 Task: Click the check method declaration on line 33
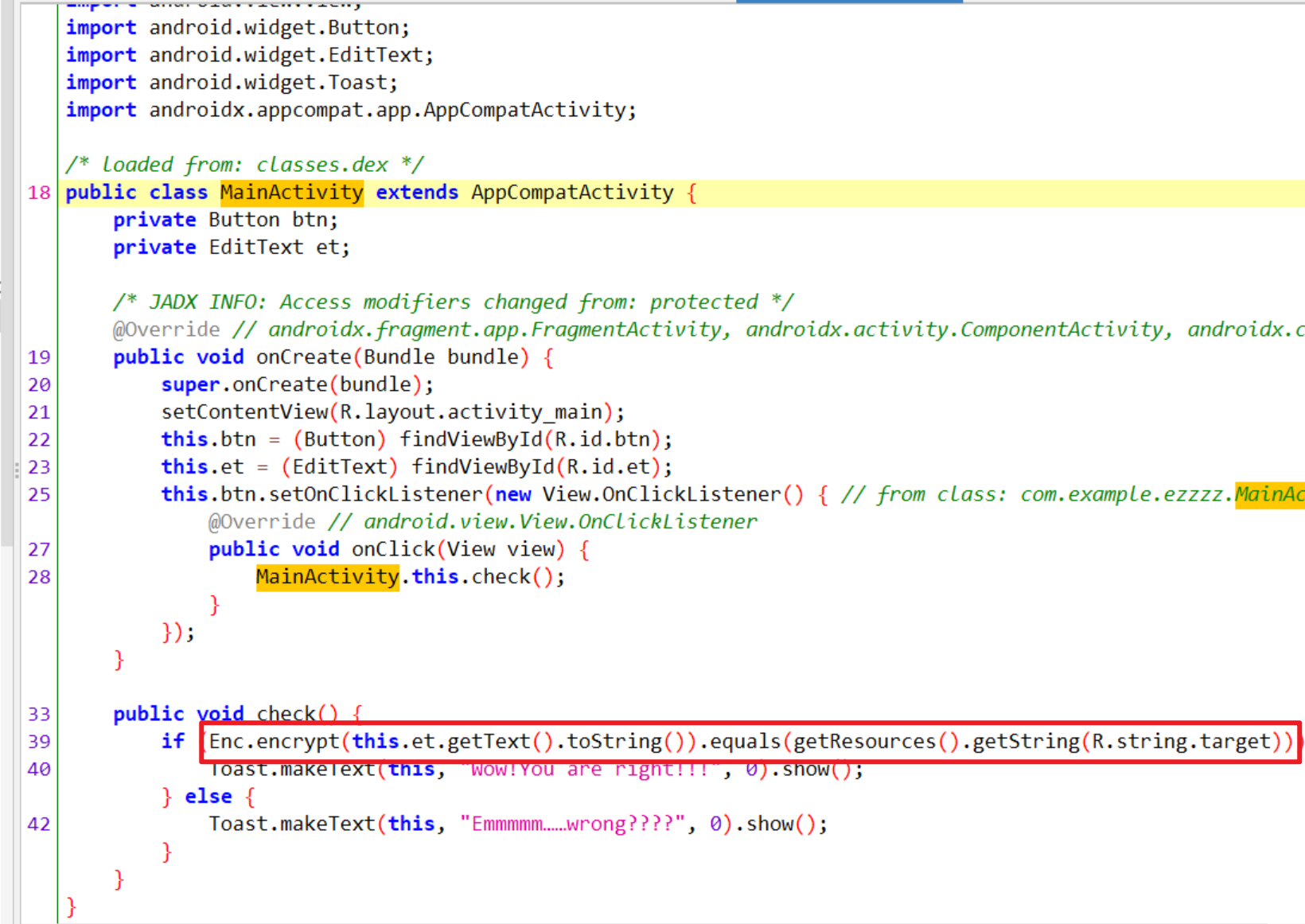tap(286, 714)
